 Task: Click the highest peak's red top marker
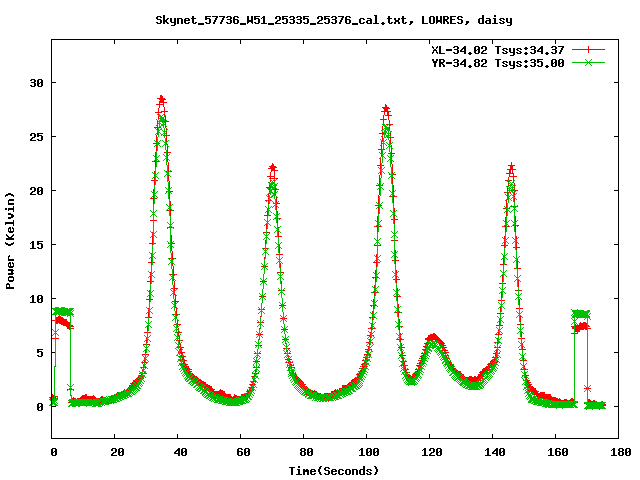[x=162, y=99]
